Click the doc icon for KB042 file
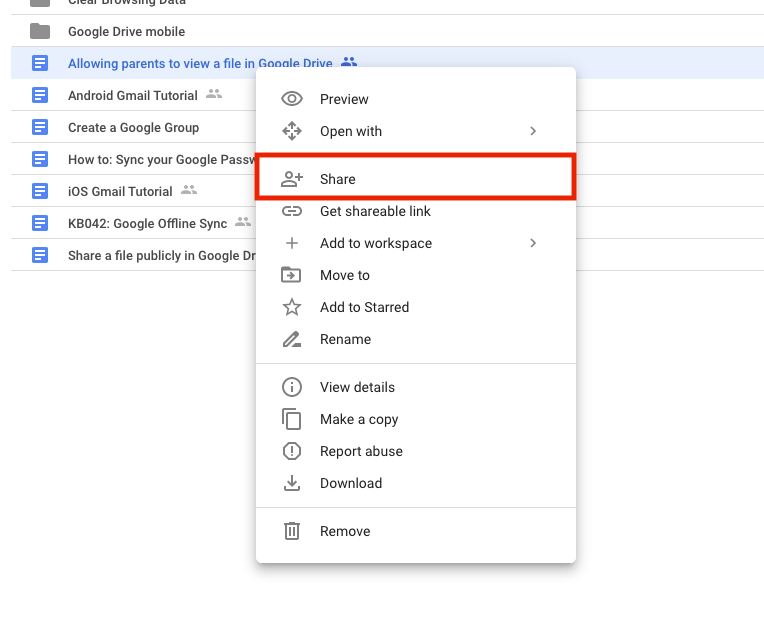 (x=40, y=223)
